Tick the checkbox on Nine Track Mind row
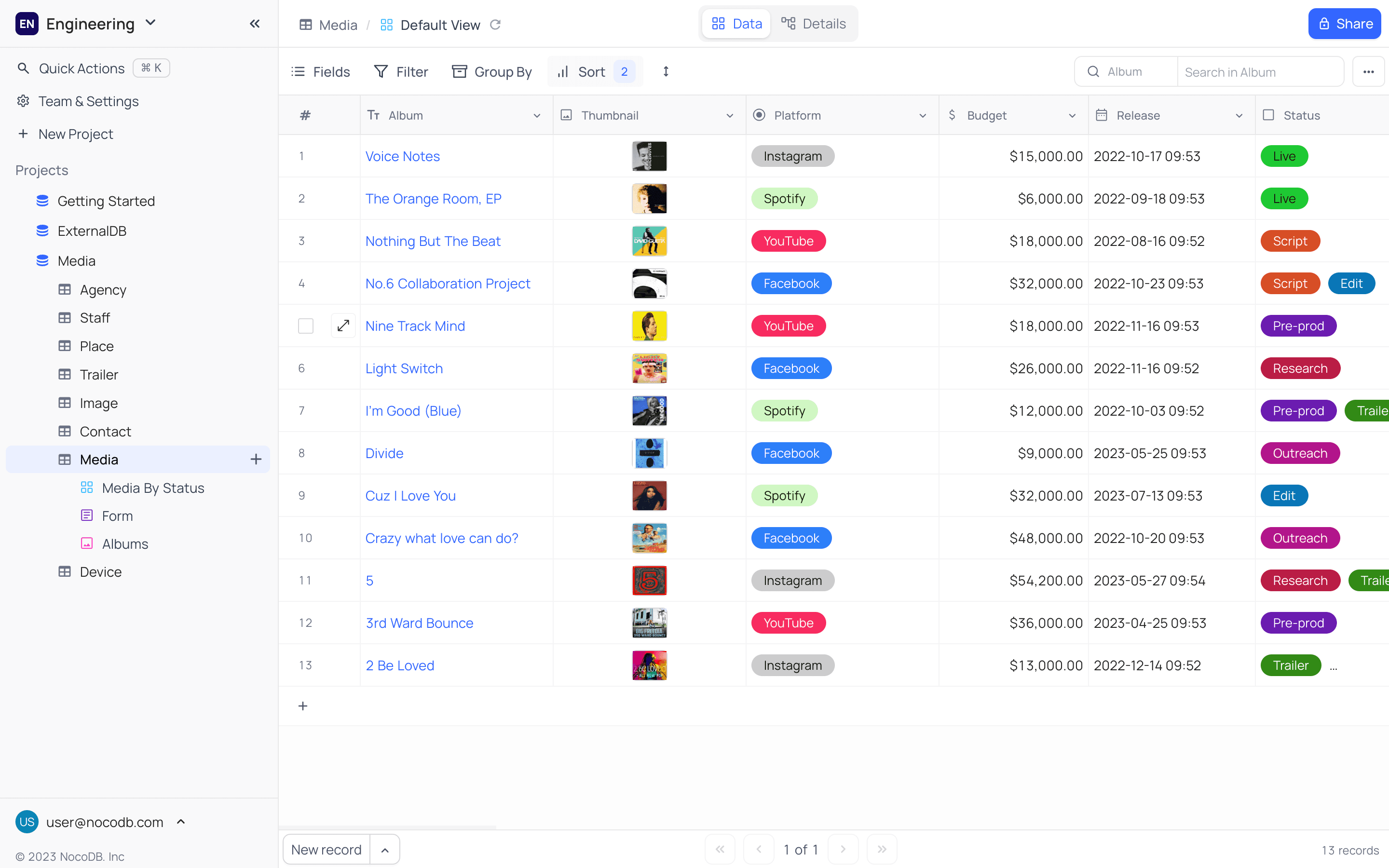Image resolution: width=1389 pixels, height=868 pixels. click(x=306, y=325)
